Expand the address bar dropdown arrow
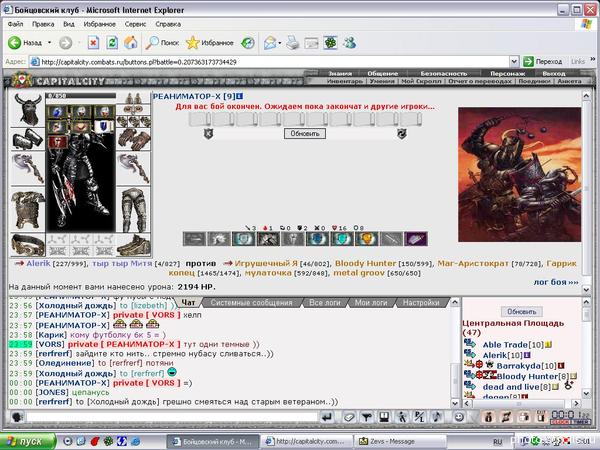The width and height of the screenshot is (600, 450). pos(514,61)
